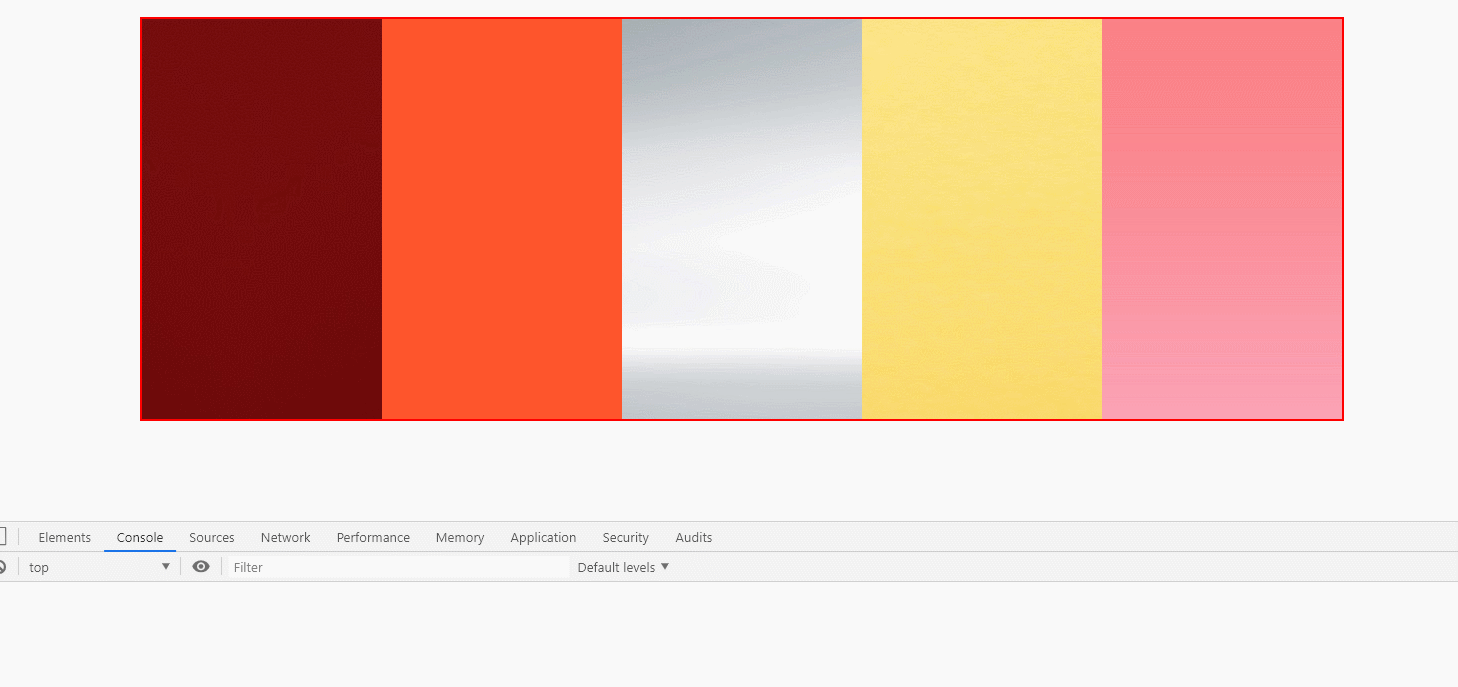Open the Memory tab

click(460, 537)
